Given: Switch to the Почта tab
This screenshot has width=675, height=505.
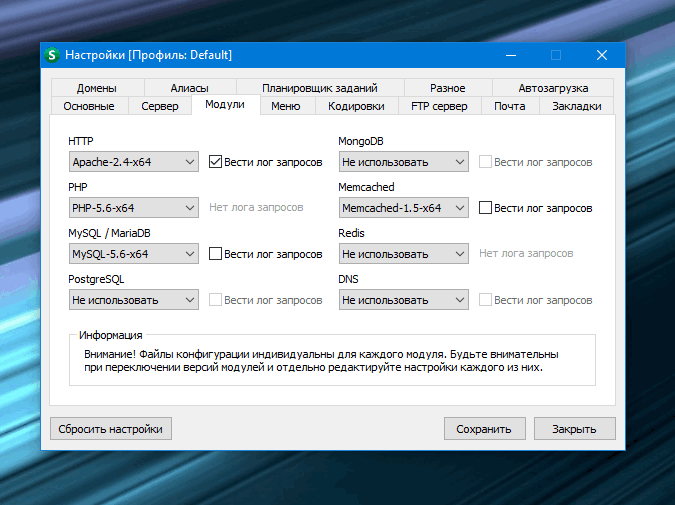Looking at the screenshot, I should pyautogui.click(x=510, y=106).
